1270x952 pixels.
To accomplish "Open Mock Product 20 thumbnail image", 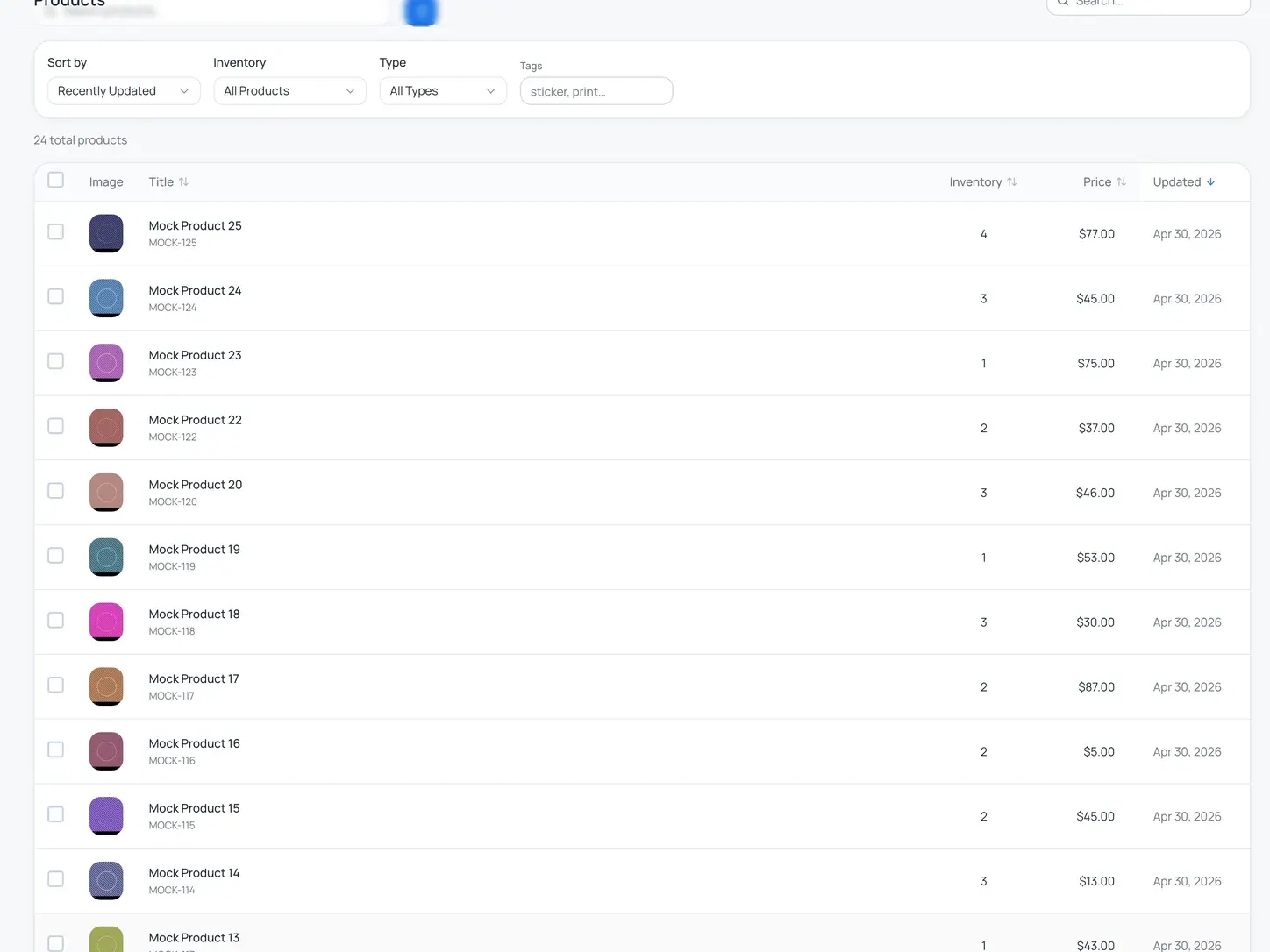I will tap(106, 493).
